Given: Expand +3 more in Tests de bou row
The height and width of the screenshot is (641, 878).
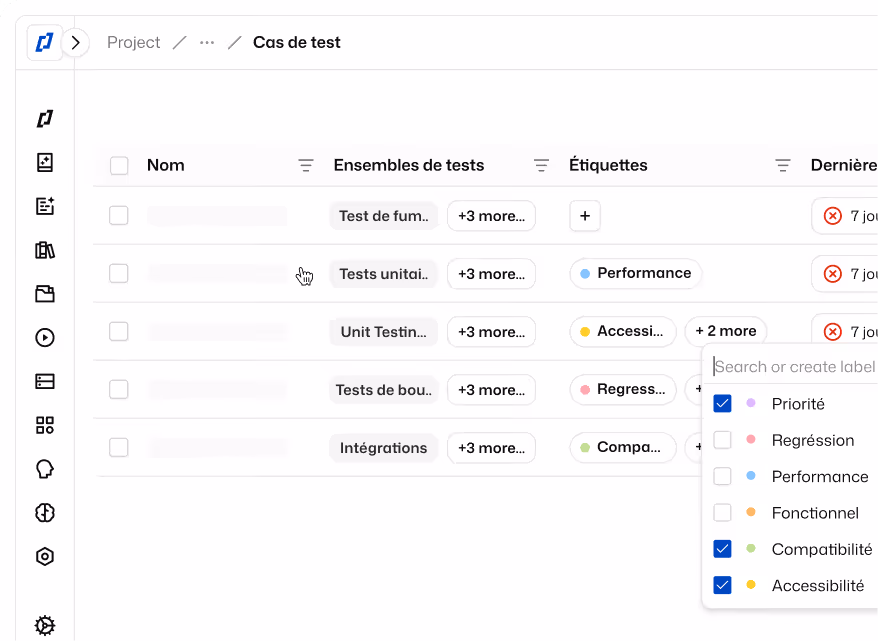Looking at the screenshot, I should (x=492, y=390).
